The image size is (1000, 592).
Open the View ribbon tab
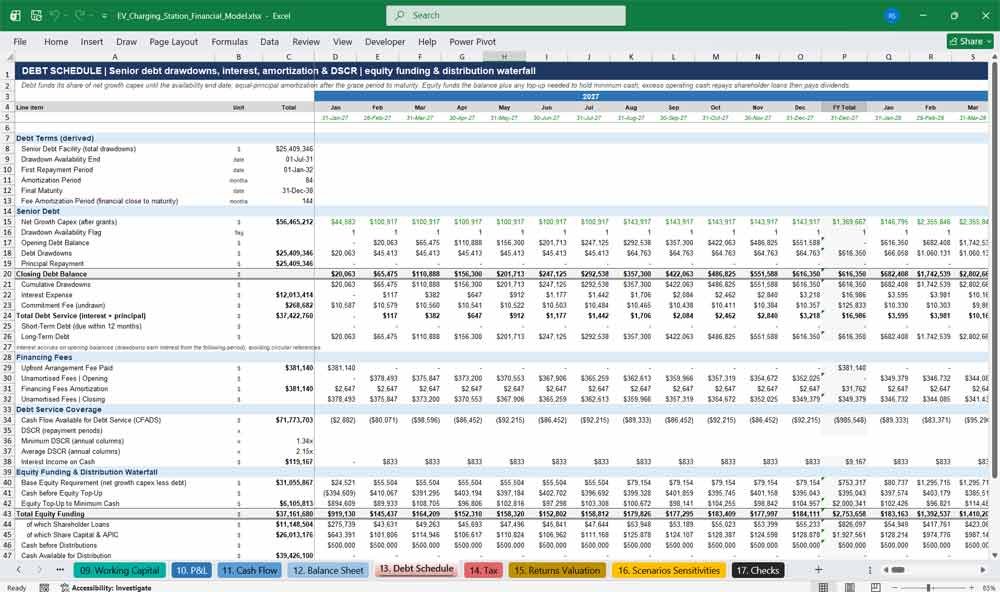click(x=342, y=41)
